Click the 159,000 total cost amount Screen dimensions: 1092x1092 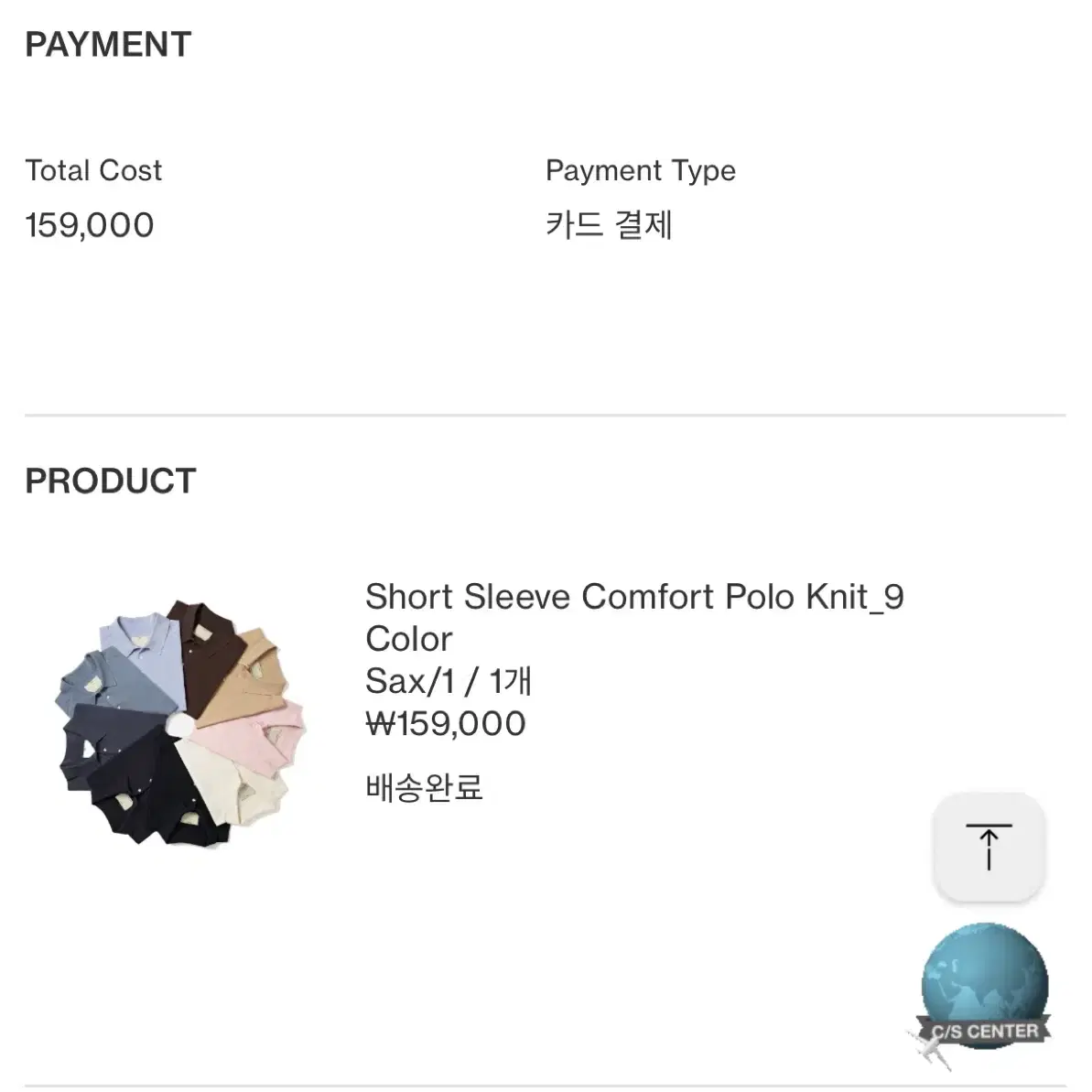(x=89, y=226)
